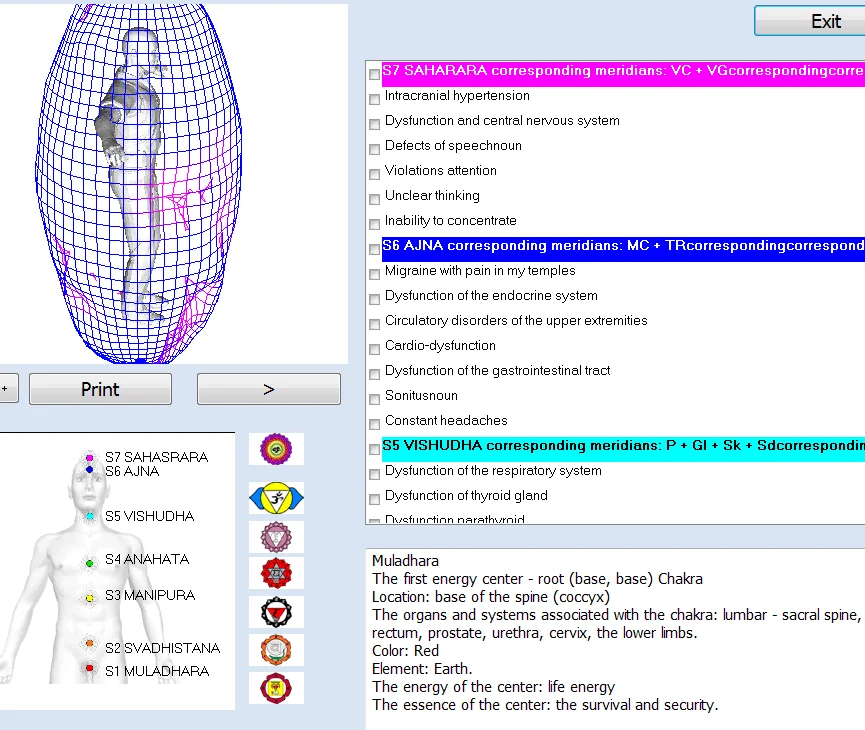Select the S1 MULADHARA label
Image resolution: width=865 pixels, height=730 pixels.
click(x=157, y=672)
